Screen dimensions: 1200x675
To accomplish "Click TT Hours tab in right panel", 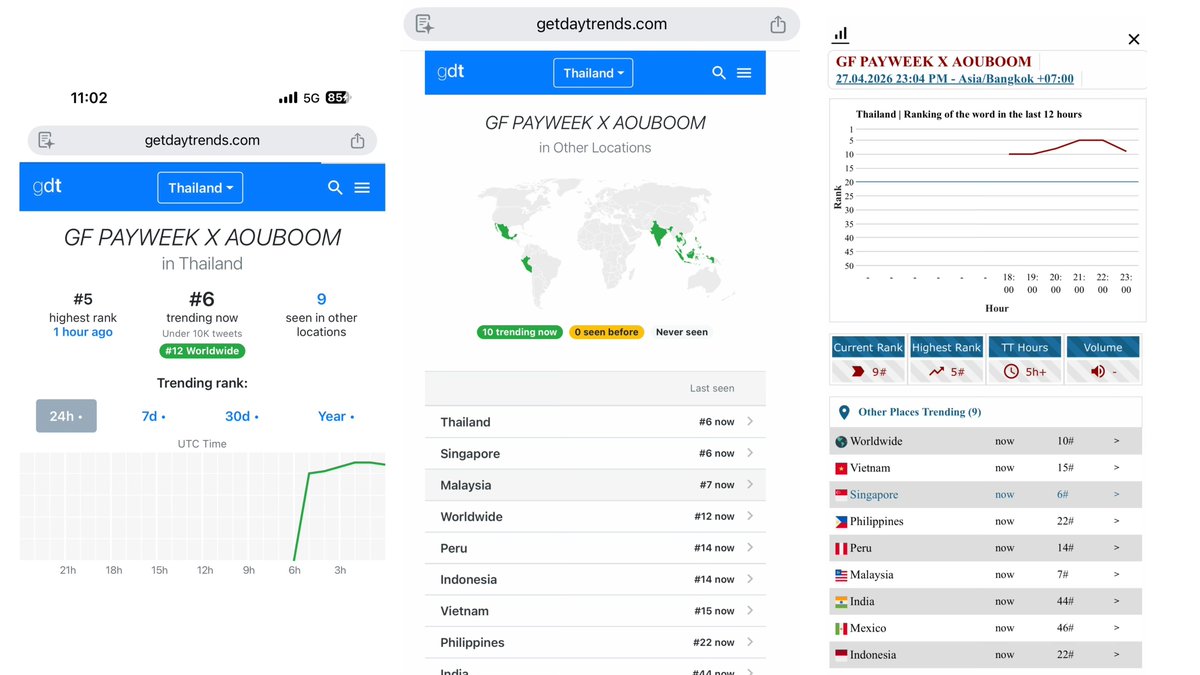I will point(1025,347).
